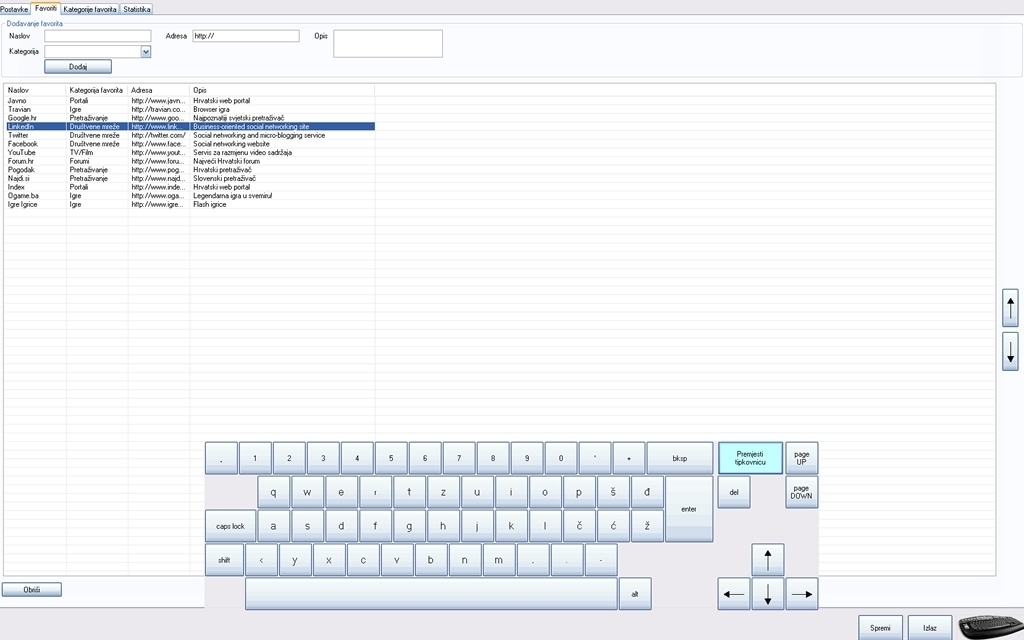Toggle the shift key on virtual keyboard

coord(223,560)
